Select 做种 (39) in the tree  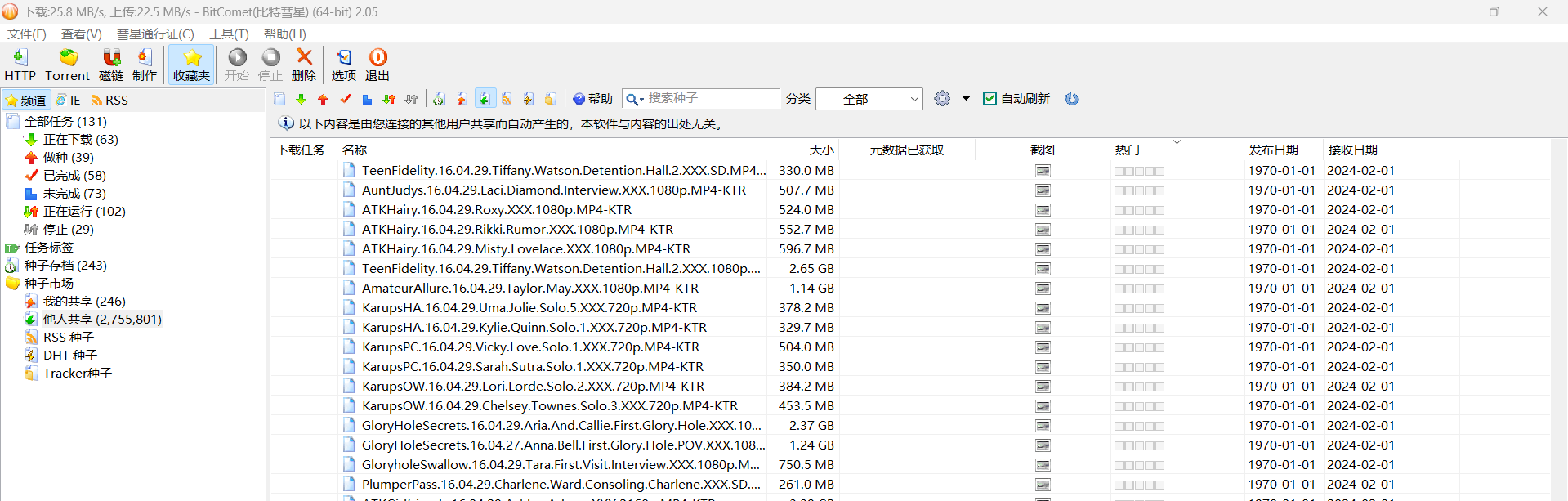69,157
